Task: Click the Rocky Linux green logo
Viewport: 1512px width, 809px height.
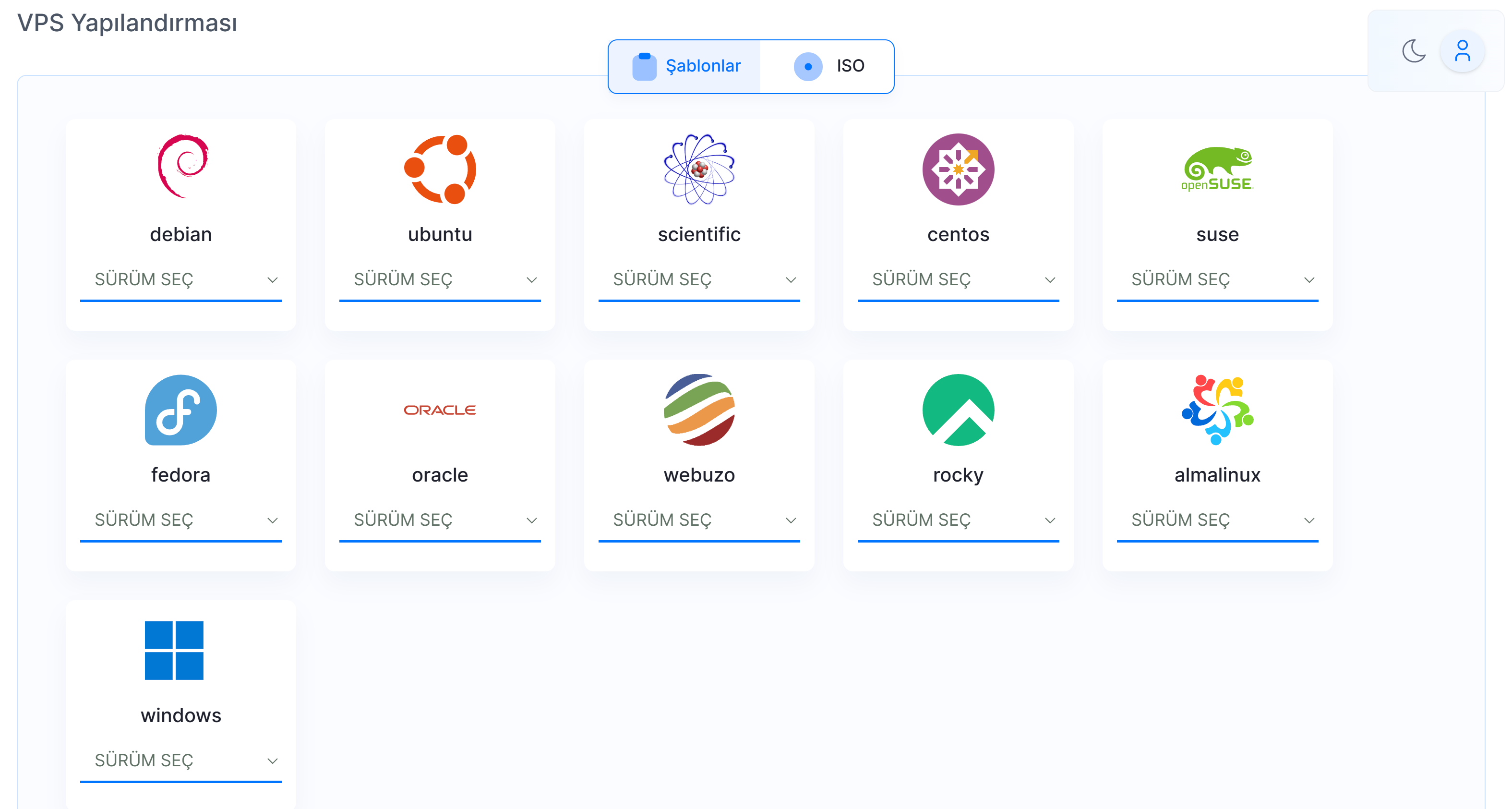Action: pyautogui.click(x=958, y=410)
